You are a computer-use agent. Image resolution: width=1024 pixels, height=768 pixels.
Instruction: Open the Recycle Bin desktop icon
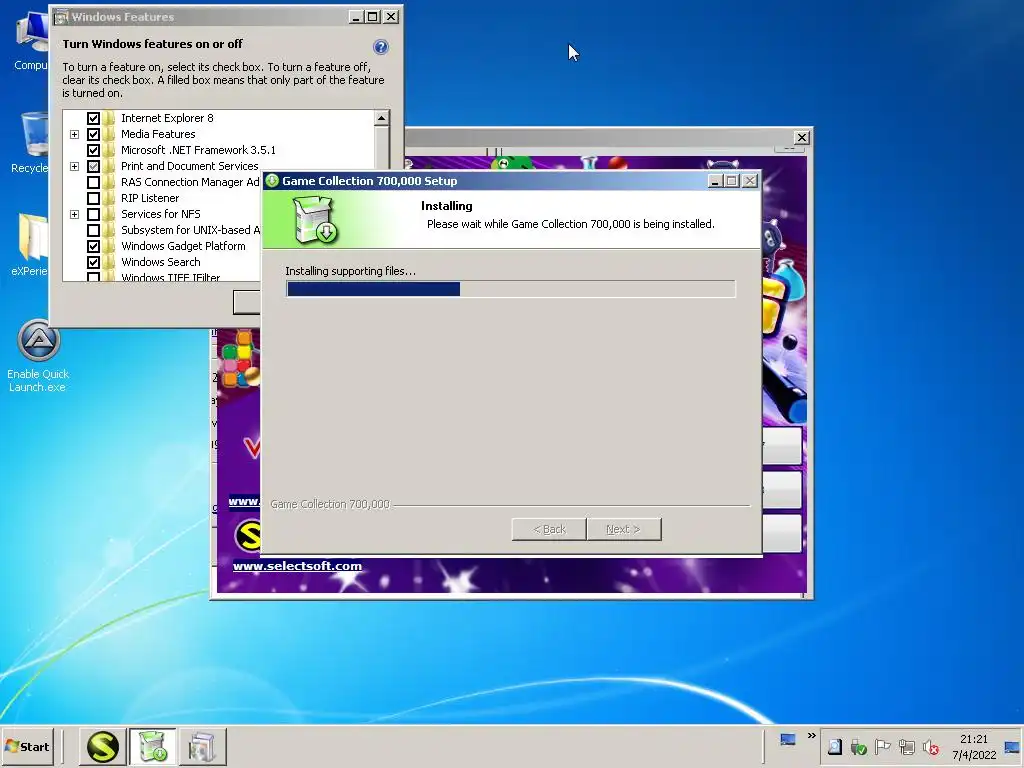coord(31,142)
